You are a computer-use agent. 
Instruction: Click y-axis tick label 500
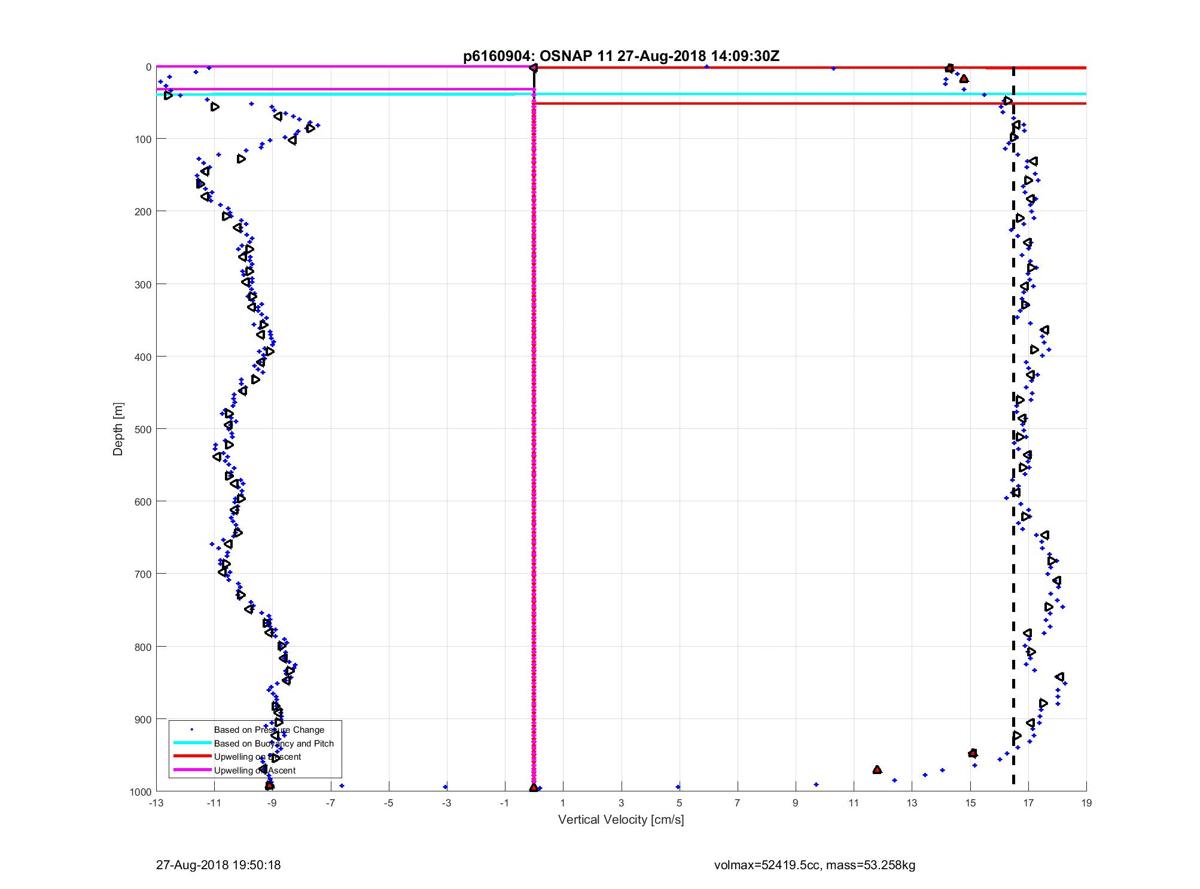click(141, 429)
